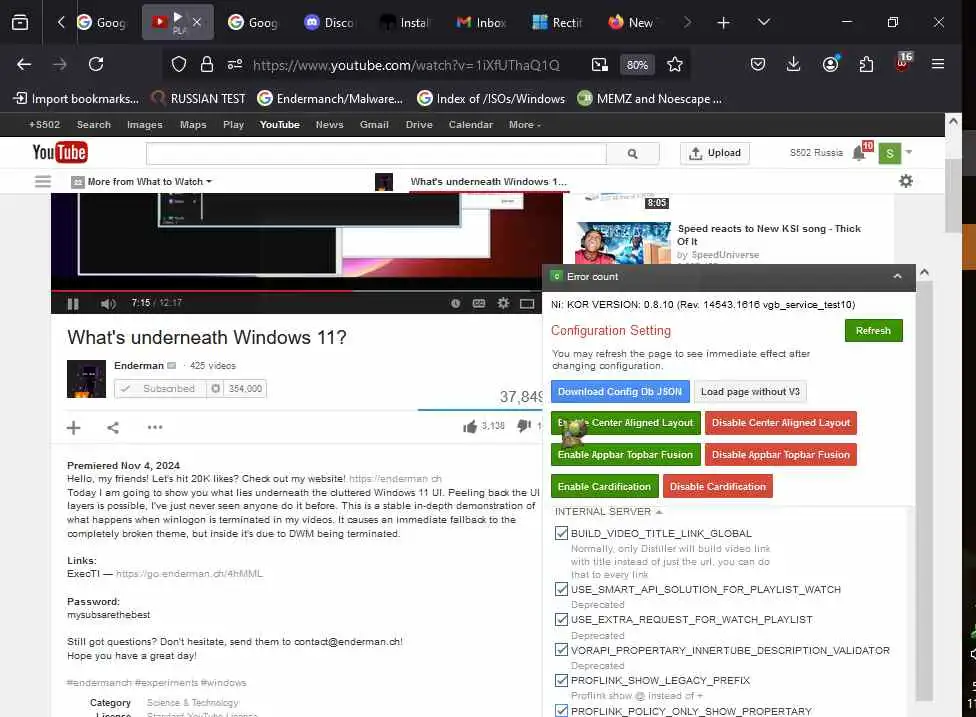Uncheck USE_EXTRA_REQUEST_FOR_WATCH_PLAYLIST
Screen dimensions: 976x717
tap(561, 619)
